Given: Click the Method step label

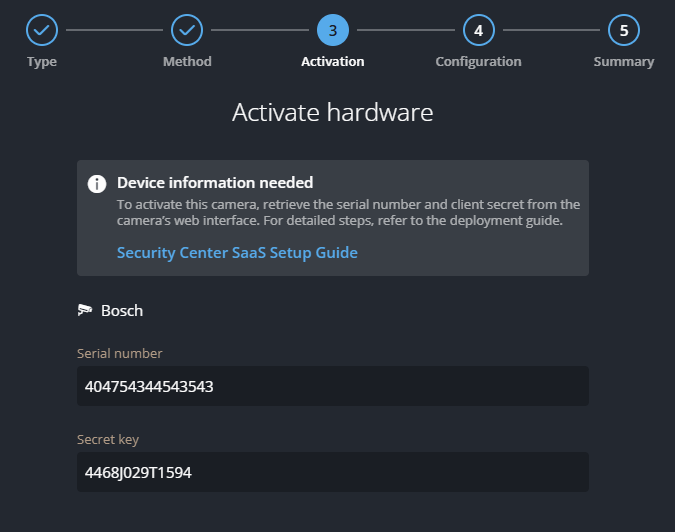Looking at the screenshot, I should (x=187, y=62).
